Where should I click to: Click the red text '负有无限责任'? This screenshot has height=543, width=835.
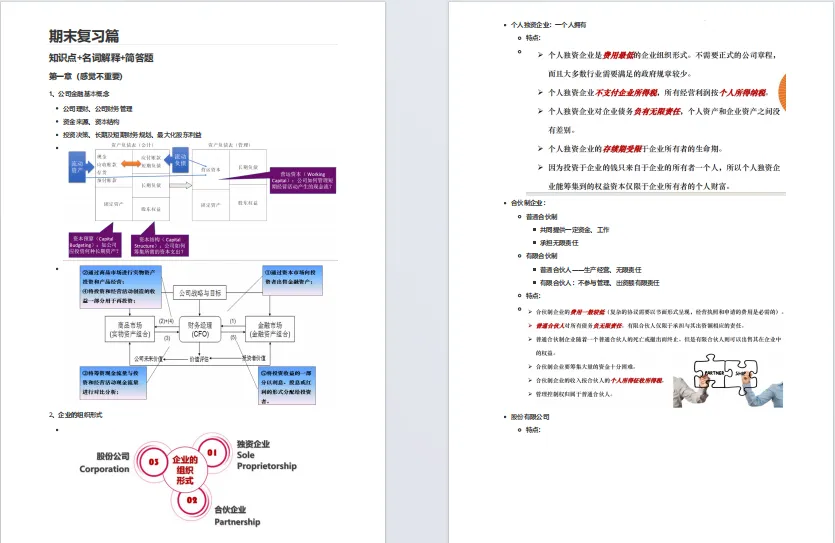pos(658,111)
